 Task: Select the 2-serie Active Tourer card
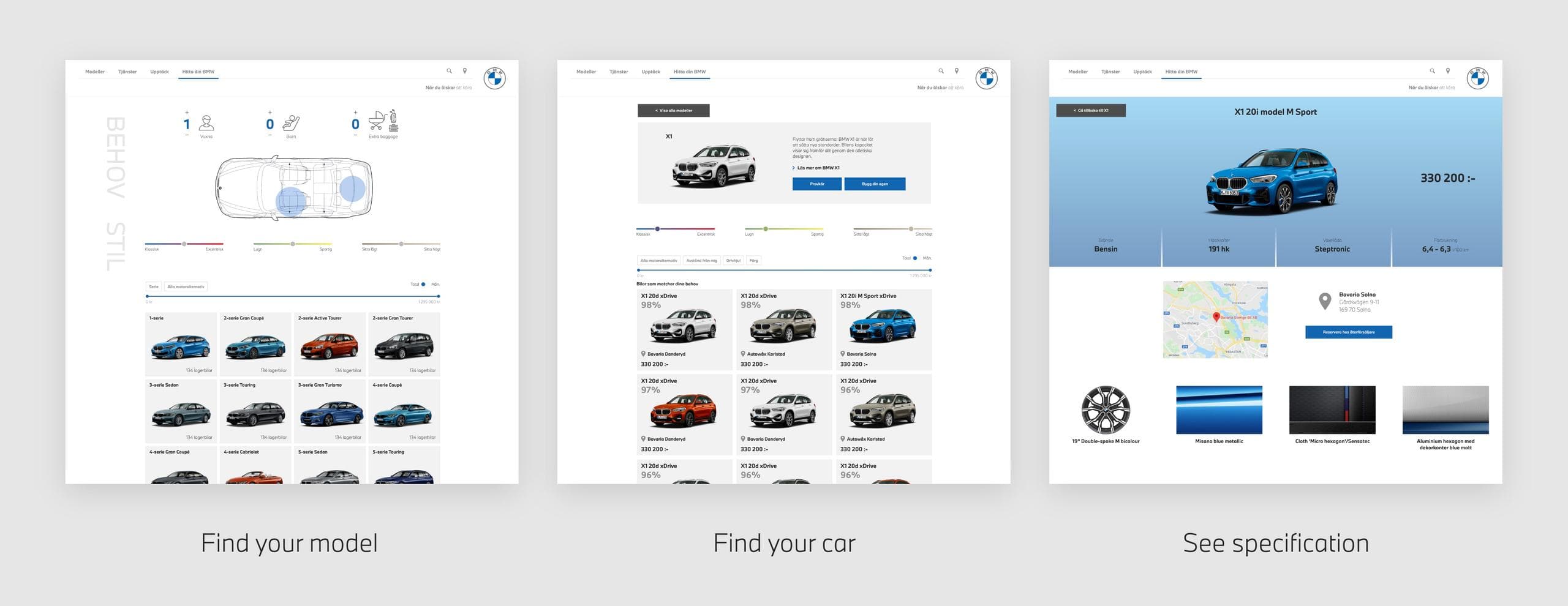(330, 344)
